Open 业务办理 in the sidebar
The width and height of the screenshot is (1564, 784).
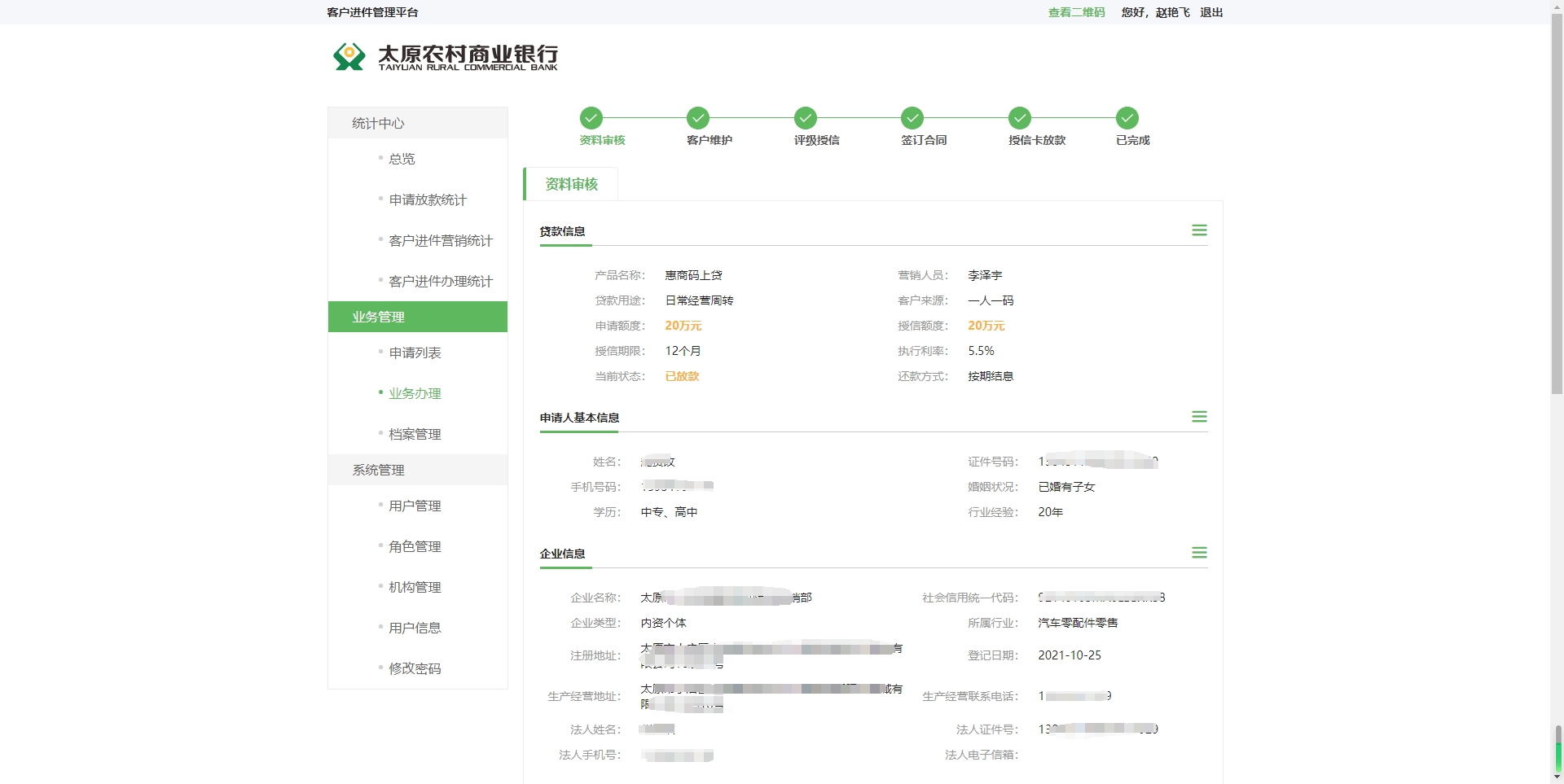[415, 393]
